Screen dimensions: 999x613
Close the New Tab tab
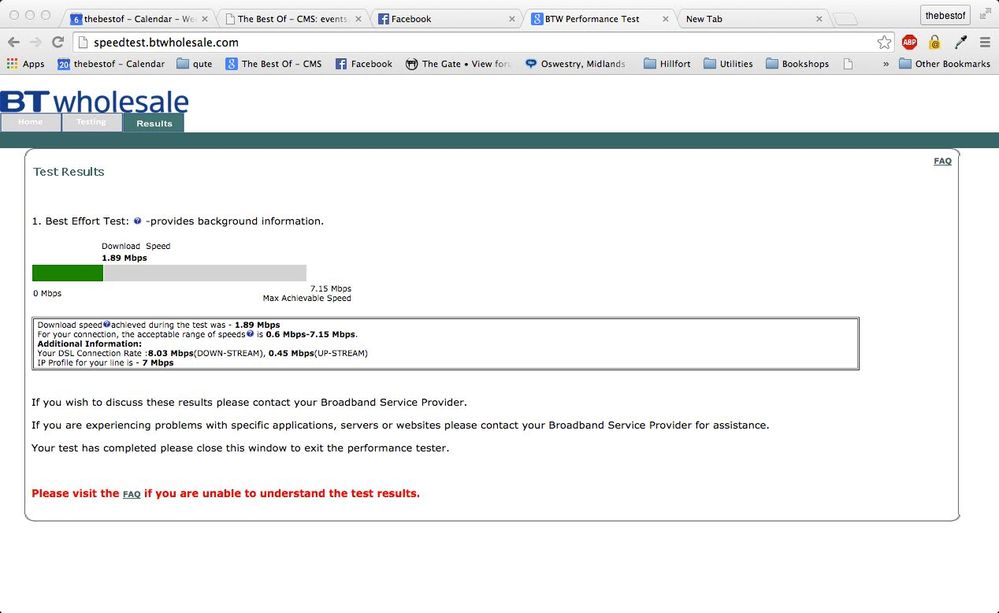pyautogui.click(x=819, y=19)
